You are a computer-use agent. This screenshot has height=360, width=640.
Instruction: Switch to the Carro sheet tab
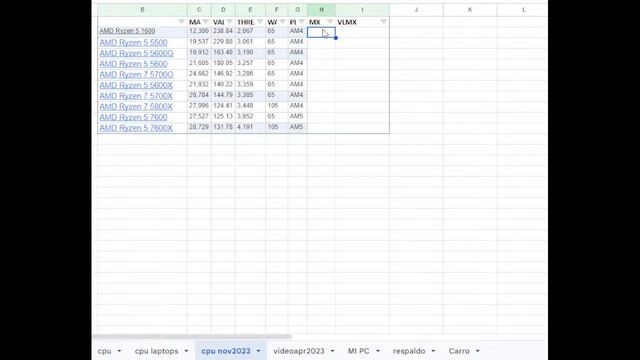point(459,351)
